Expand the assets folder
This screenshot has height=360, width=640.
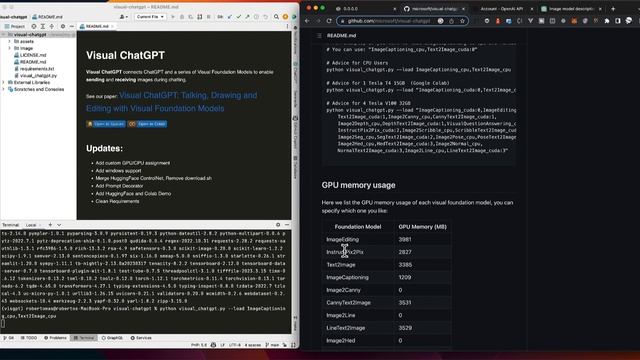click(x=9, y=41)
